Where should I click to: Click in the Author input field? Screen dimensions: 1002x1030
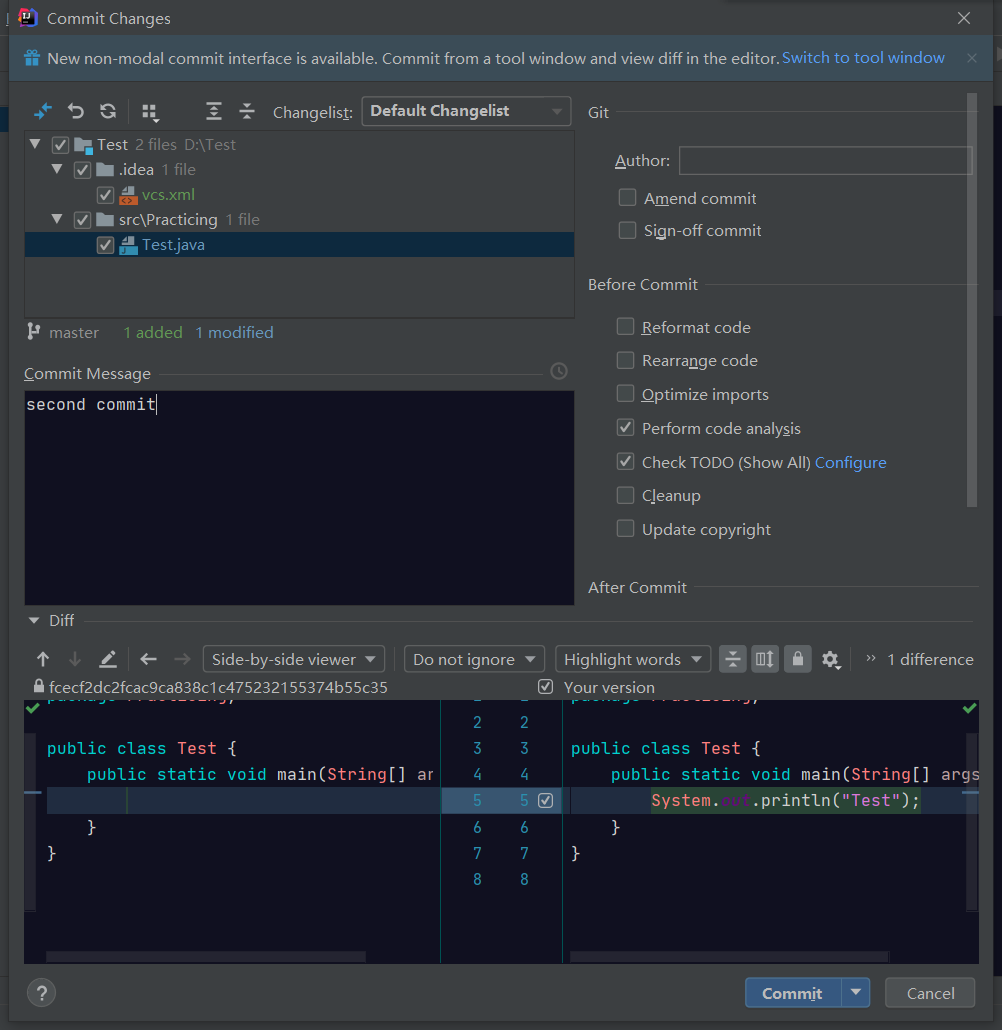tap(825, 160)
